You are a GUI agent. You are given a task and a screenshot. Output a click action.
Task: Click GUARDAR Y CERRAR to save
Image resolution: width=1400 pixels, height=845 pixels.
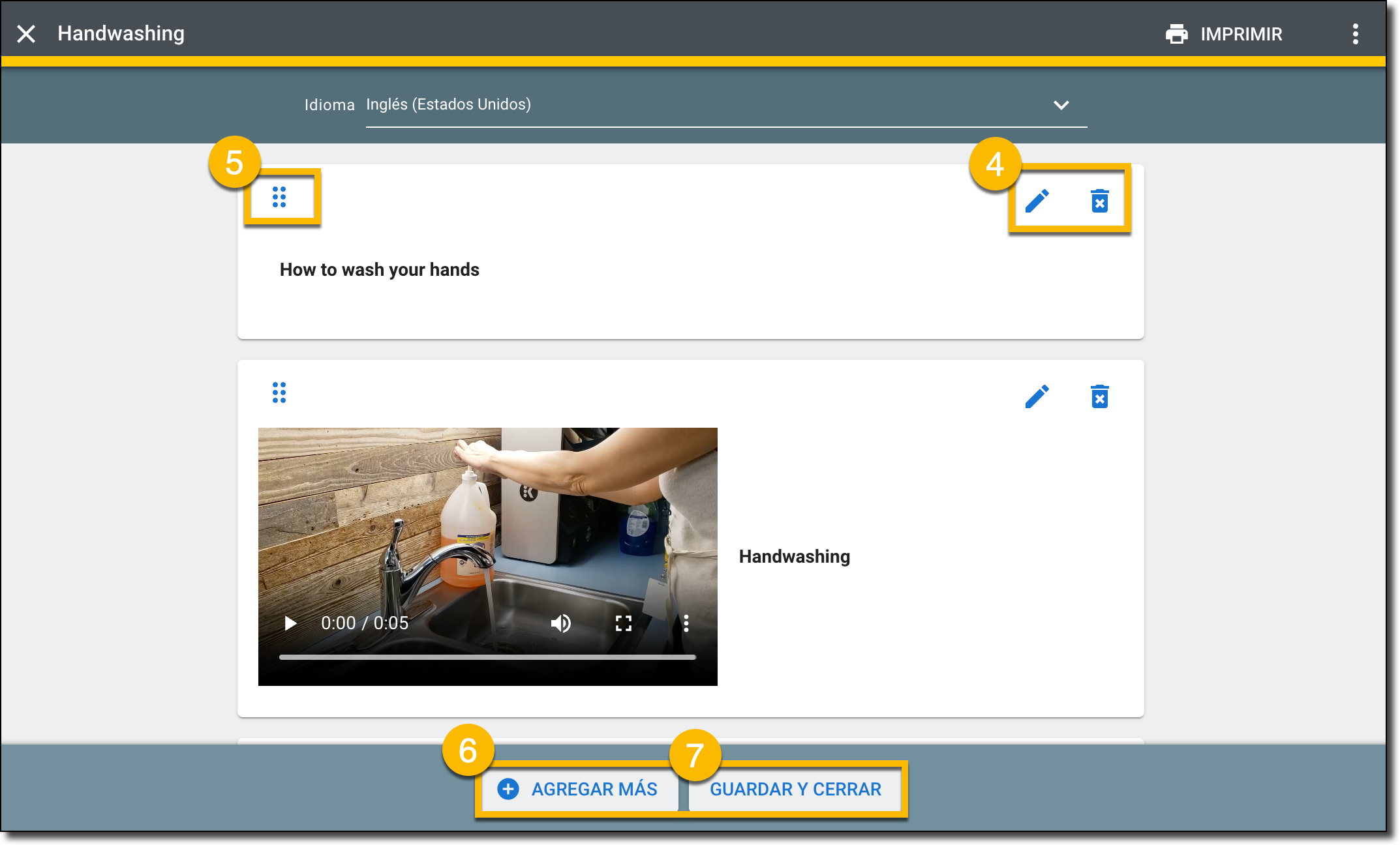point(795,789)
